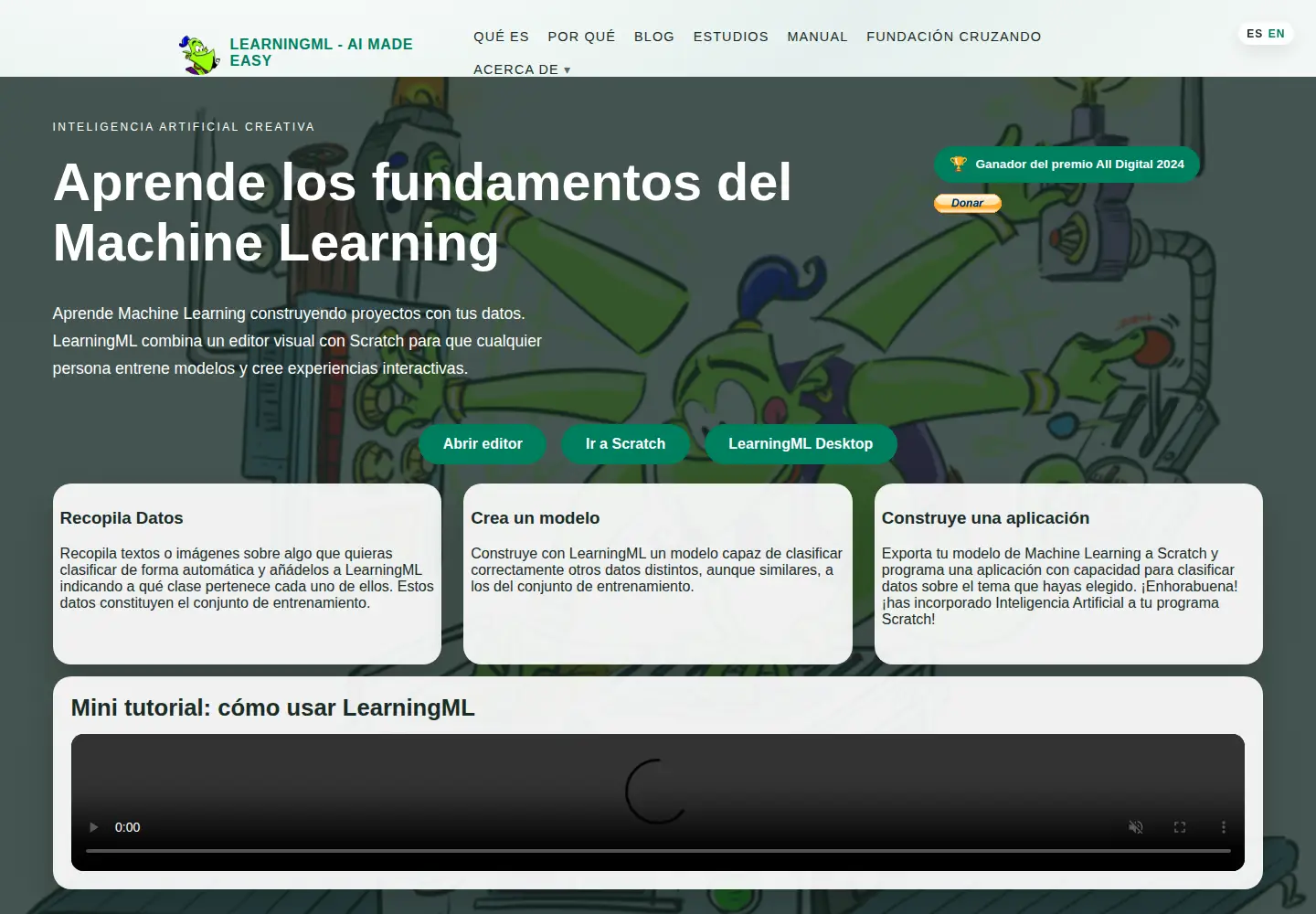1316x914 pixels.
Task: Play the mini tutorial video
Action: point(93,827)
